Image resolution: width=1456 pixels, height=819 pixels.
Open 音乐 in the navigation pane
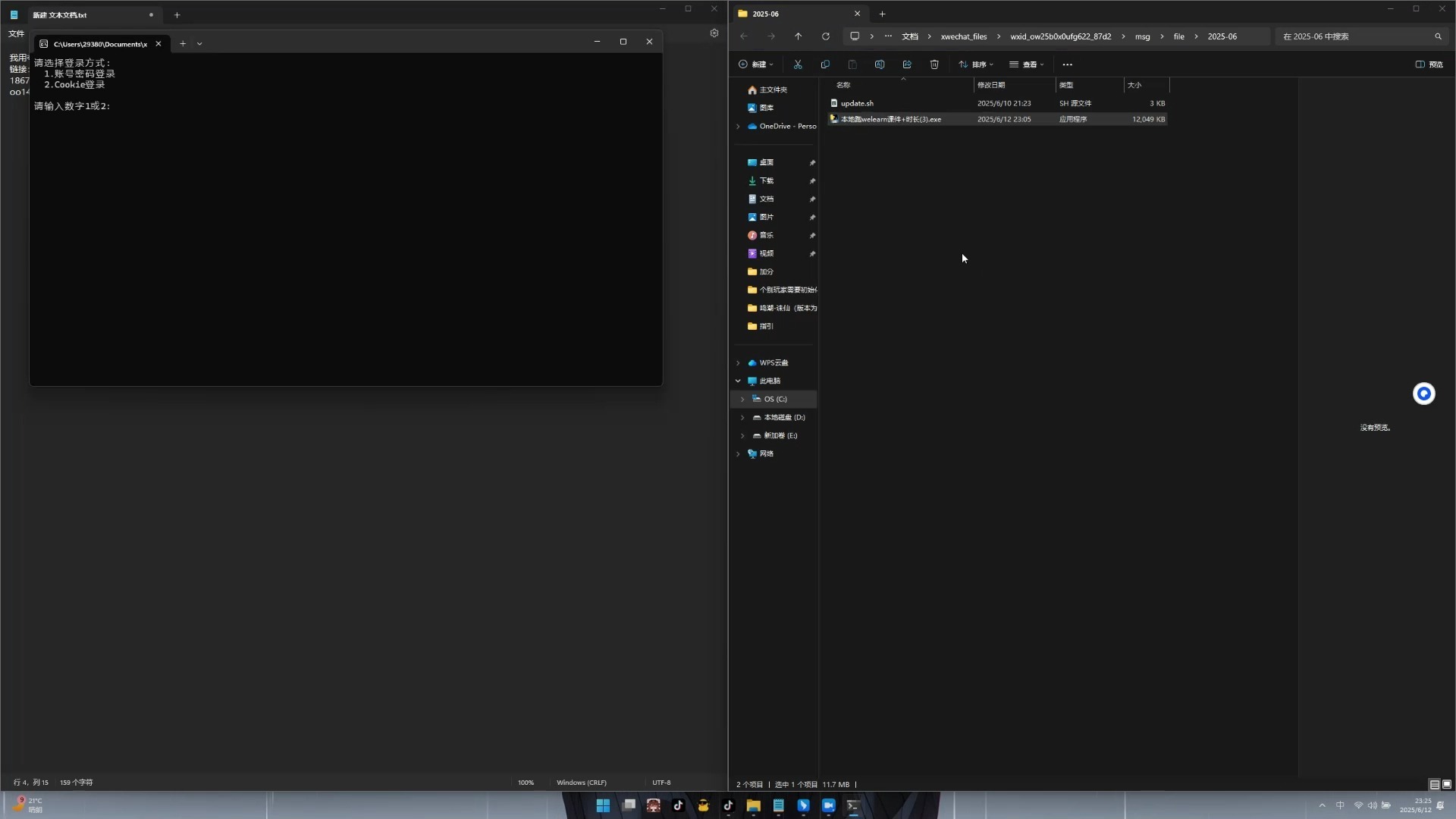coord(767,236)
